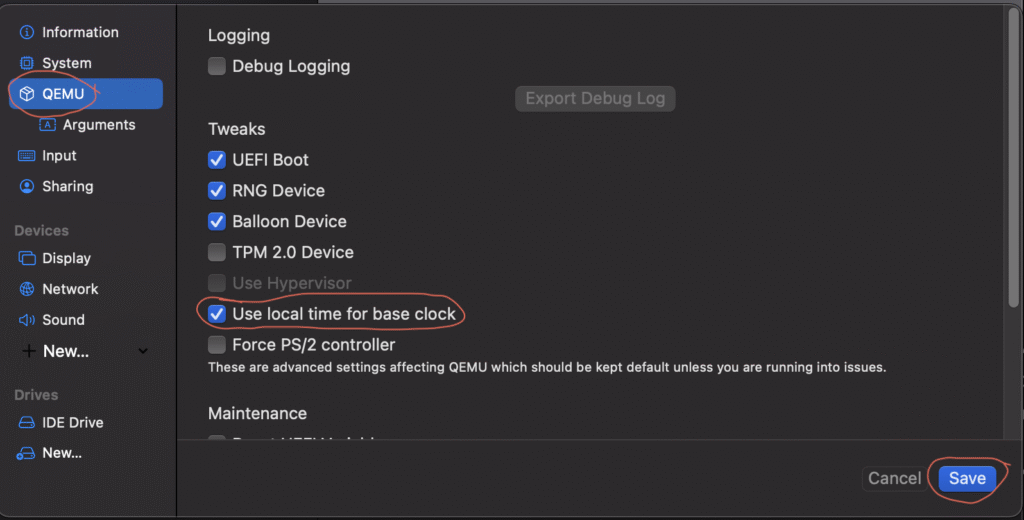Click the Network globe icon

click(x=27, y=289)
